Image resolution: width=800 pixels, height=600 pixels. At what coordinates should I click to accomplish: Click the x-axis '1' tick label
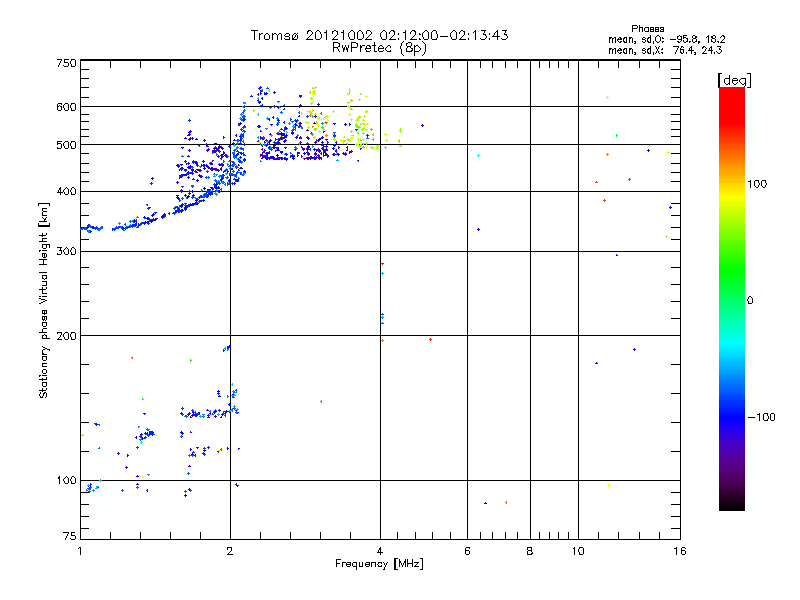[80, 551]
